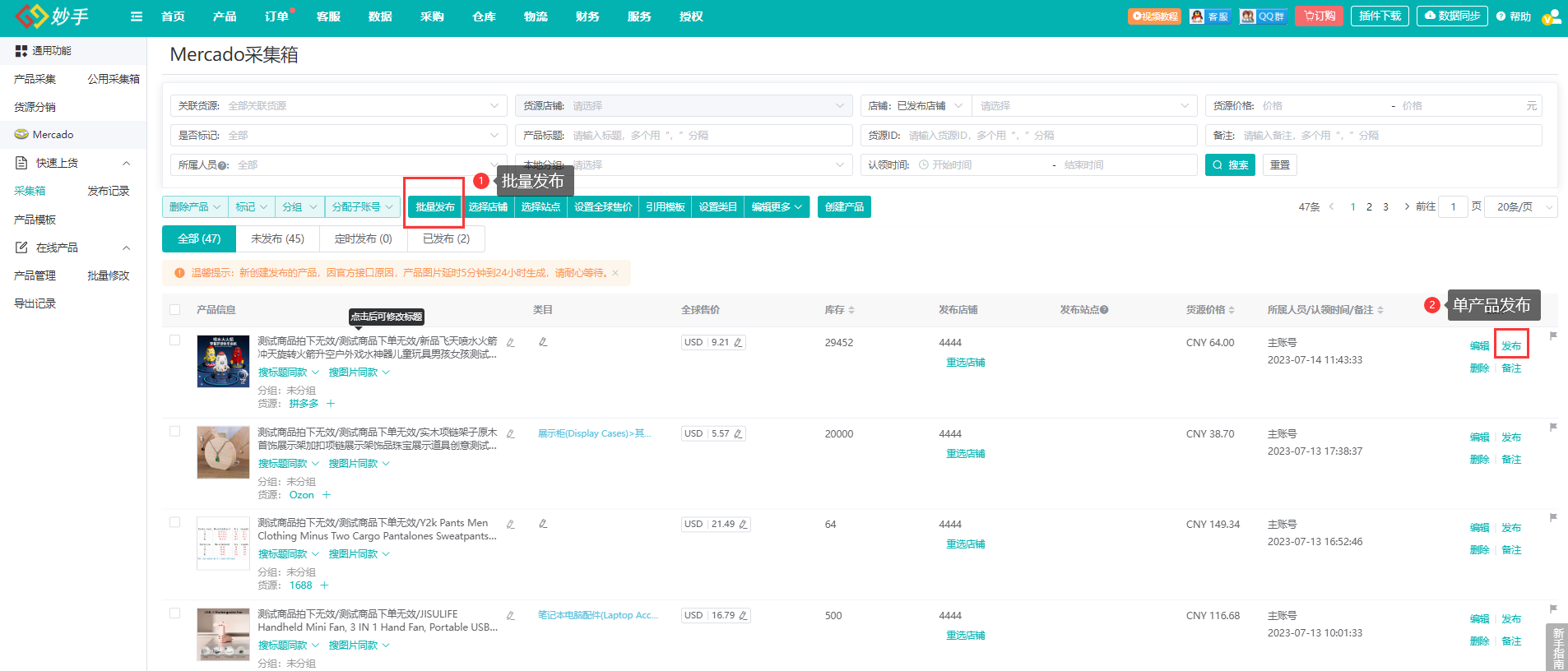Viewport: 1568px width, 671px height.
Task: Edit the USD 9.21 price pencil icon
Action: [x=738, y=343]
